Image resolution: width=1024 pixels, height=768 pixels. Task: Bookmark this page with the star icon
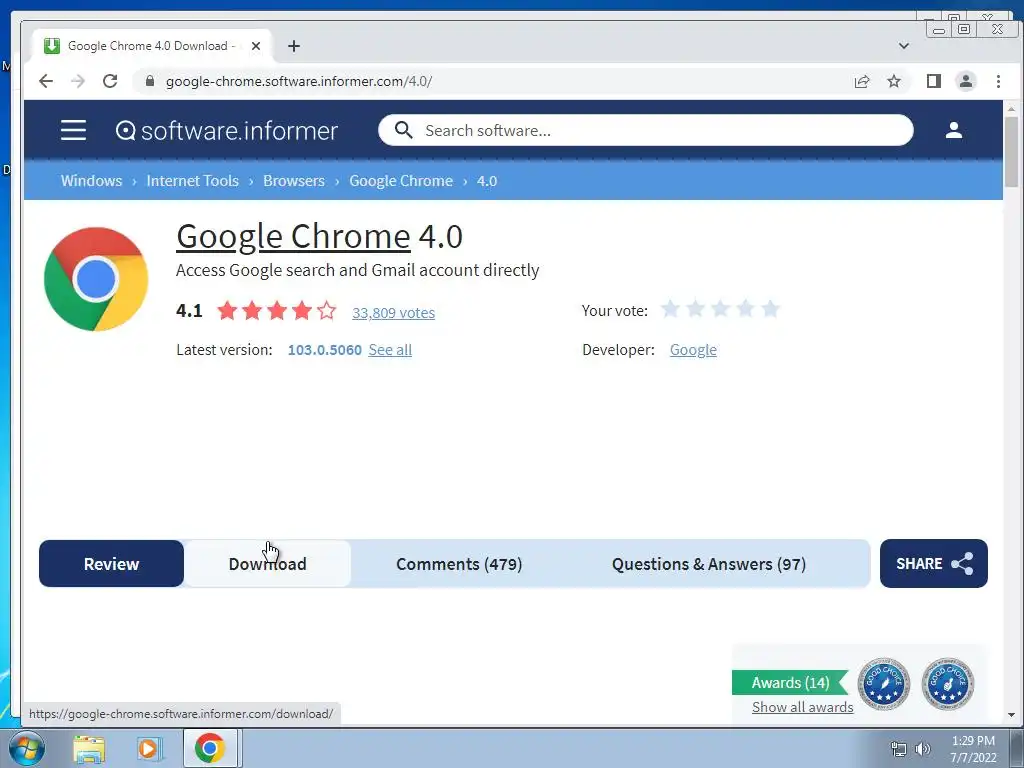pyautogui.click(x=894, y=81)
